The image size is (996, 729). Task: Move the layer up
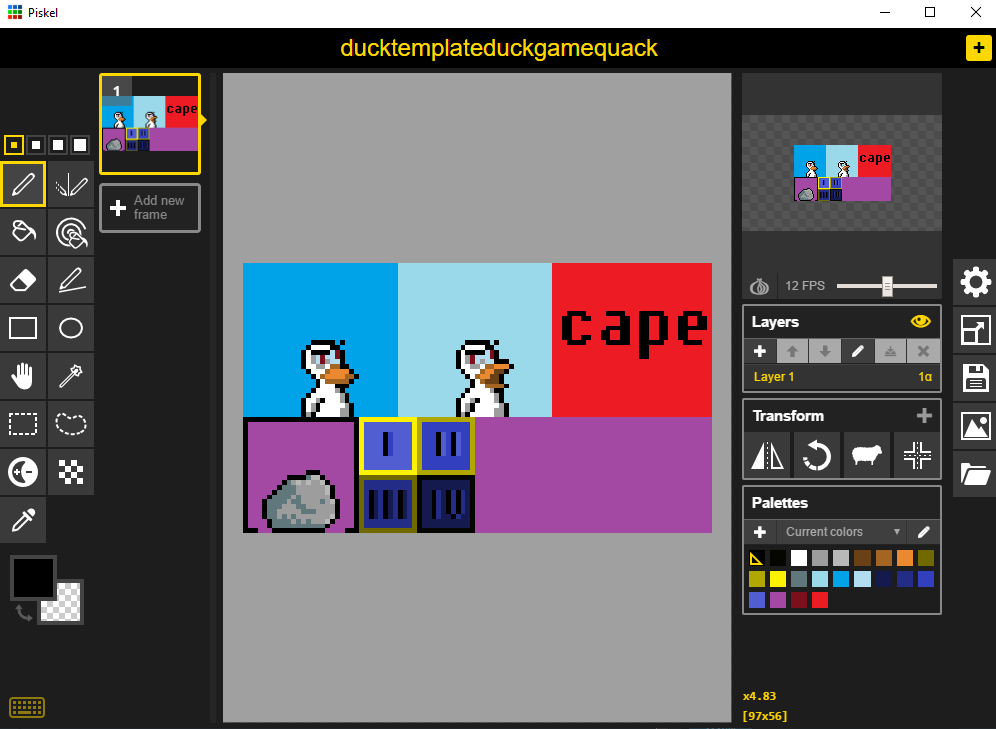tap(792, 351)
